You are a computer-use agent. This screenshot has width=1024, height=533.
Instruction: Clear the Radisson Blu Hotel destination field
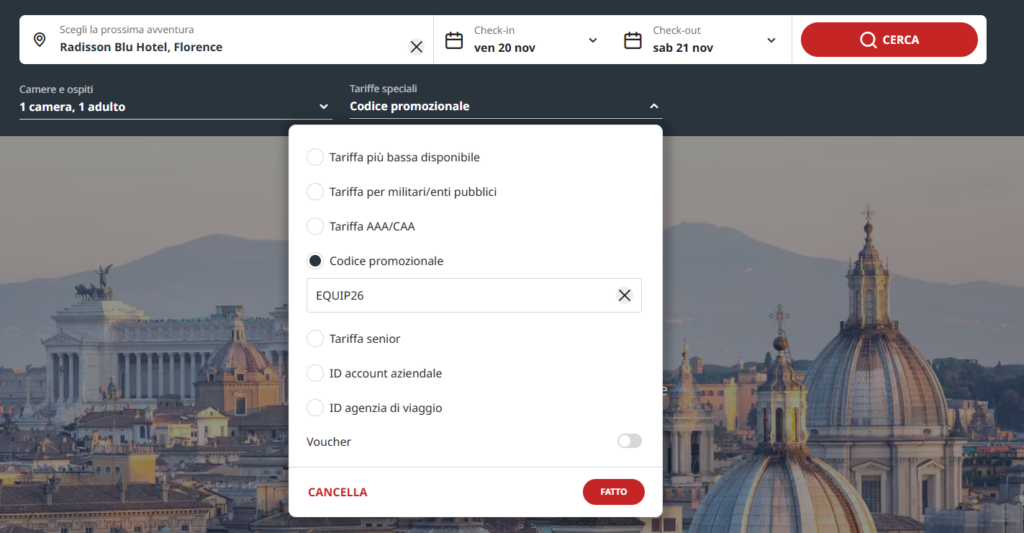click(x=416, y=47)
